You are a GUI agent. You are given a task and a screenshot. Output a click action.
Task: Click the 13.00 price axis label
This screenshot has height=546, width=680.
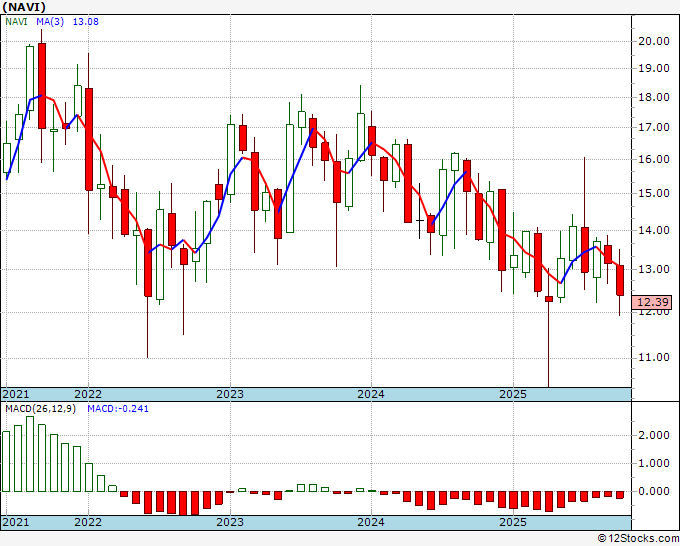pyautogui.click(x=654, y=269)
